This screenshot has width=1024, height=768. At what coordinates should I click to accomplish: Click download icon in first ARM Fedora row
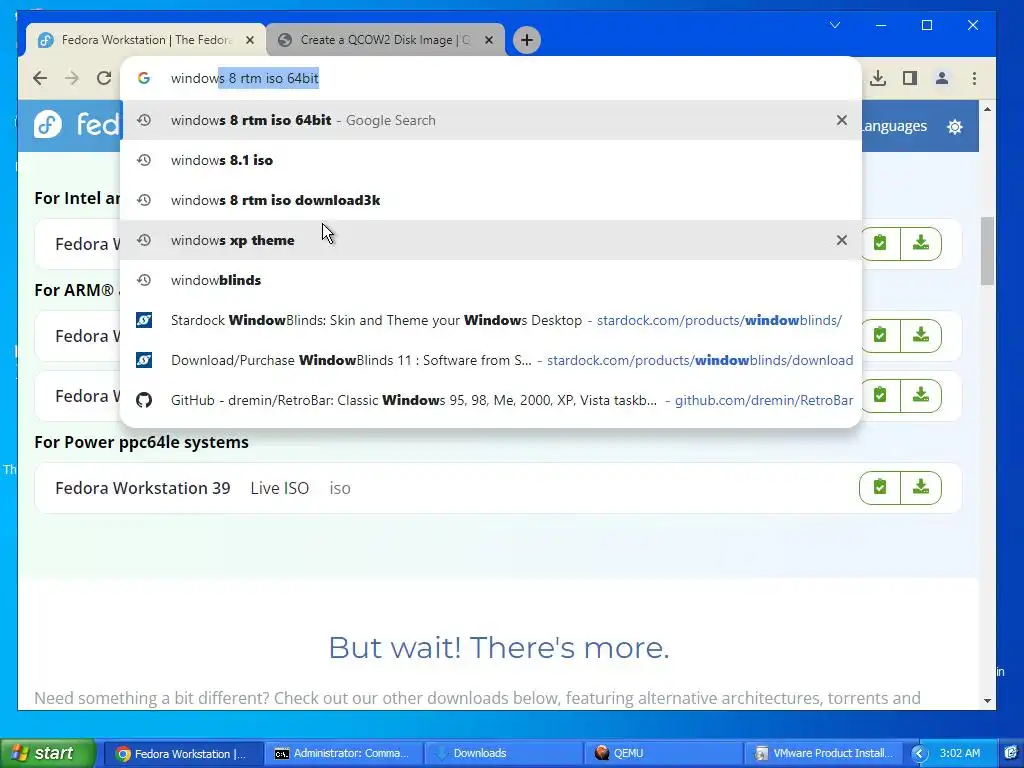[x=921, y=336]
